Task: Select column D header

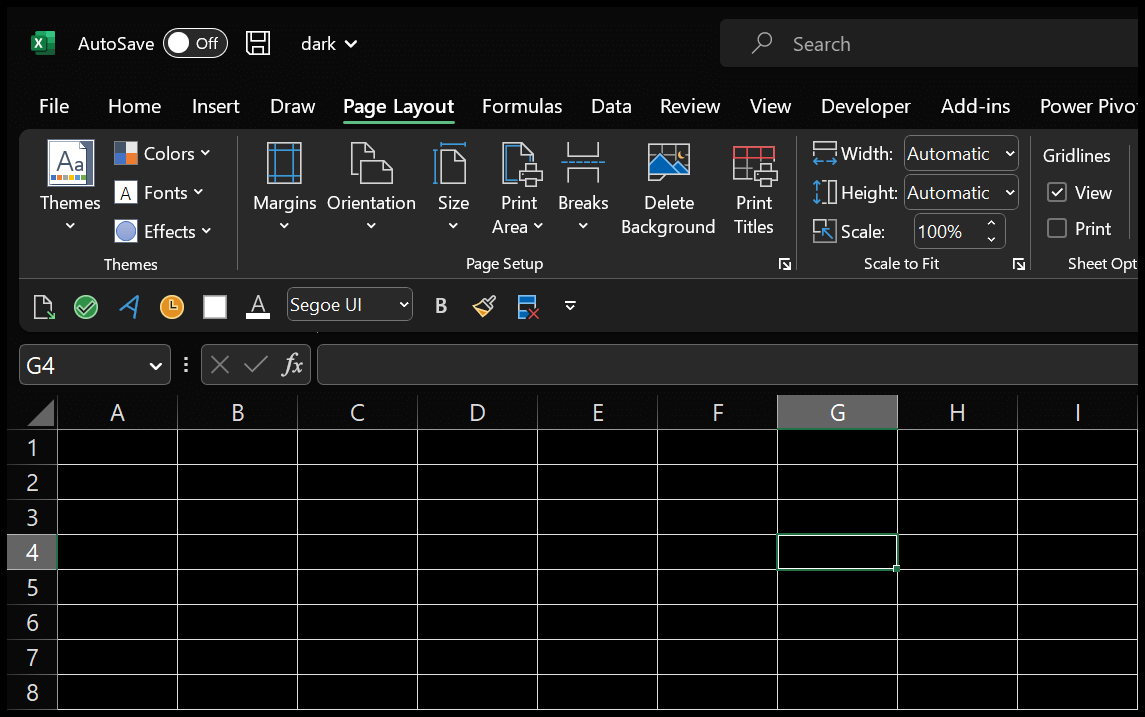Action: [478, 413]
